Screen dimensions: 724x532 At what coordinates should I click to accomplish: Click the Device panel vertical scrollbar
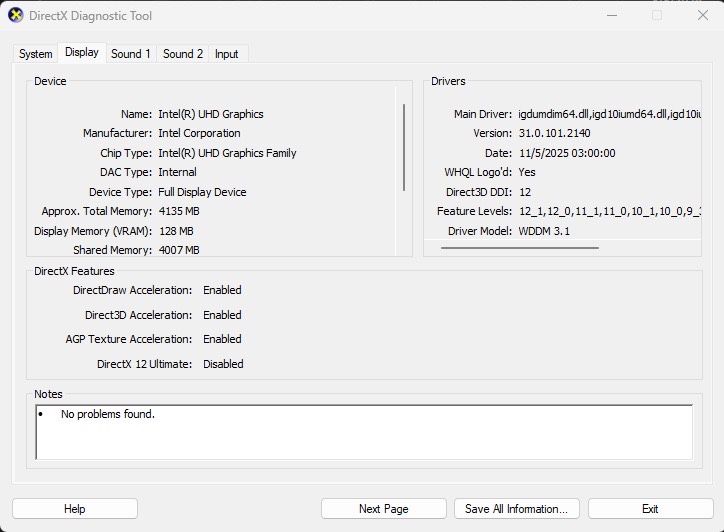(x=404, y=147)
